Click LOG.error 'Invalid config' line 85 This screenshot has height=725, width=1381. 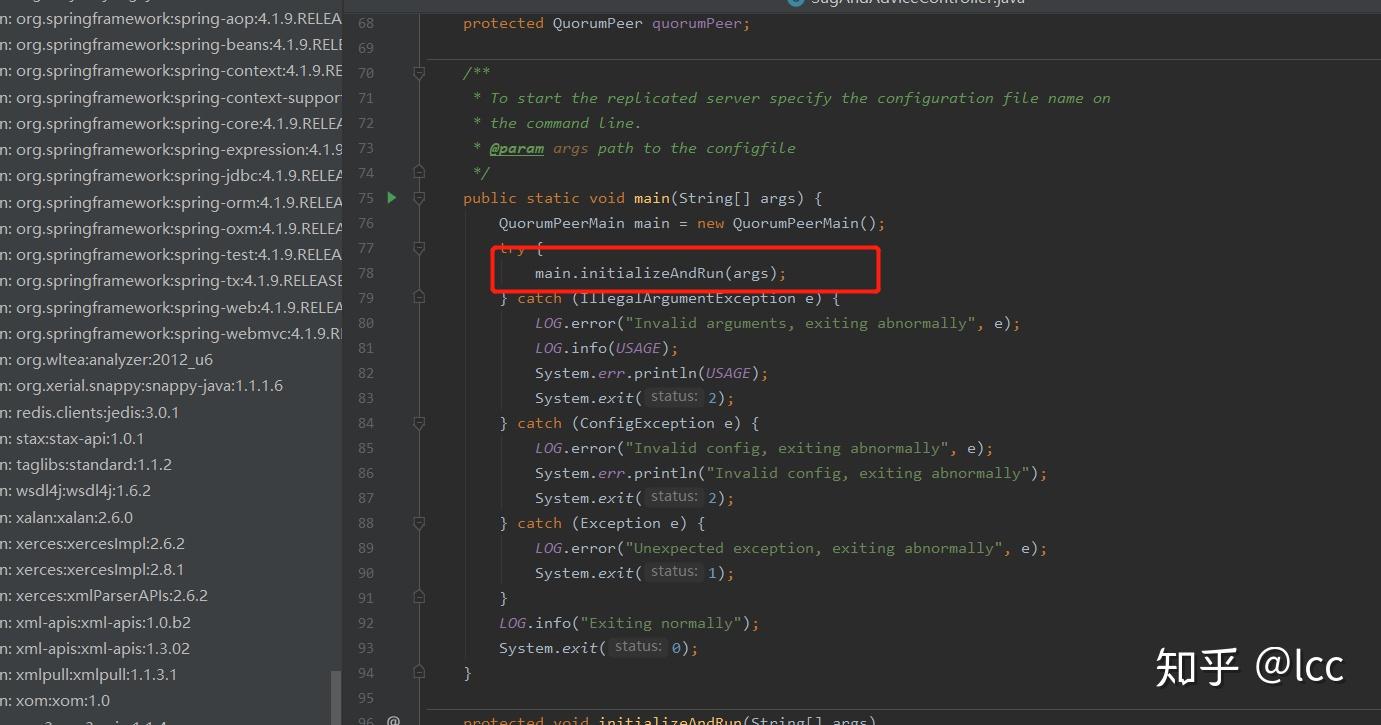pos(764,448)
